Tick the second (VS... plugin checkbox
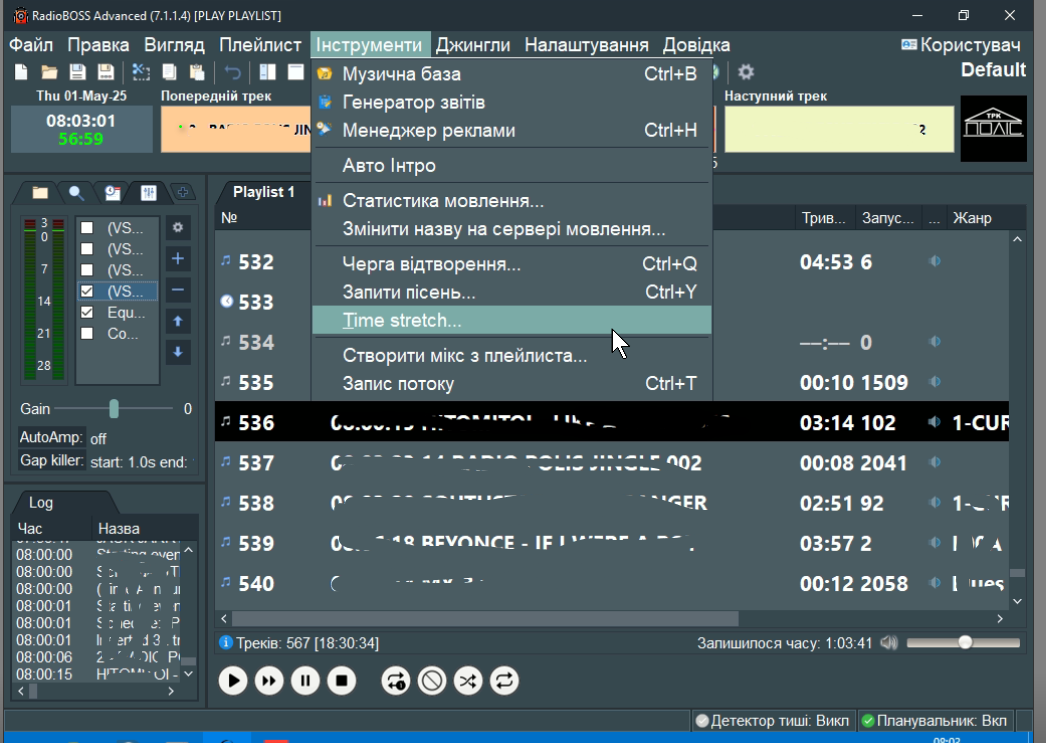Image resolution: width=1046 pixels, height=743 pixels. coord(87,249)
